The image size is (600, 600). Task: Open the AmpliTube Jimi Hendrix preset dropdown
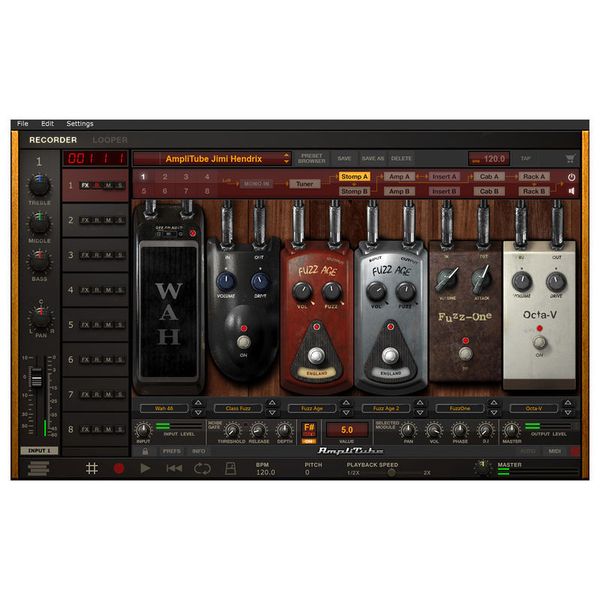212,159
